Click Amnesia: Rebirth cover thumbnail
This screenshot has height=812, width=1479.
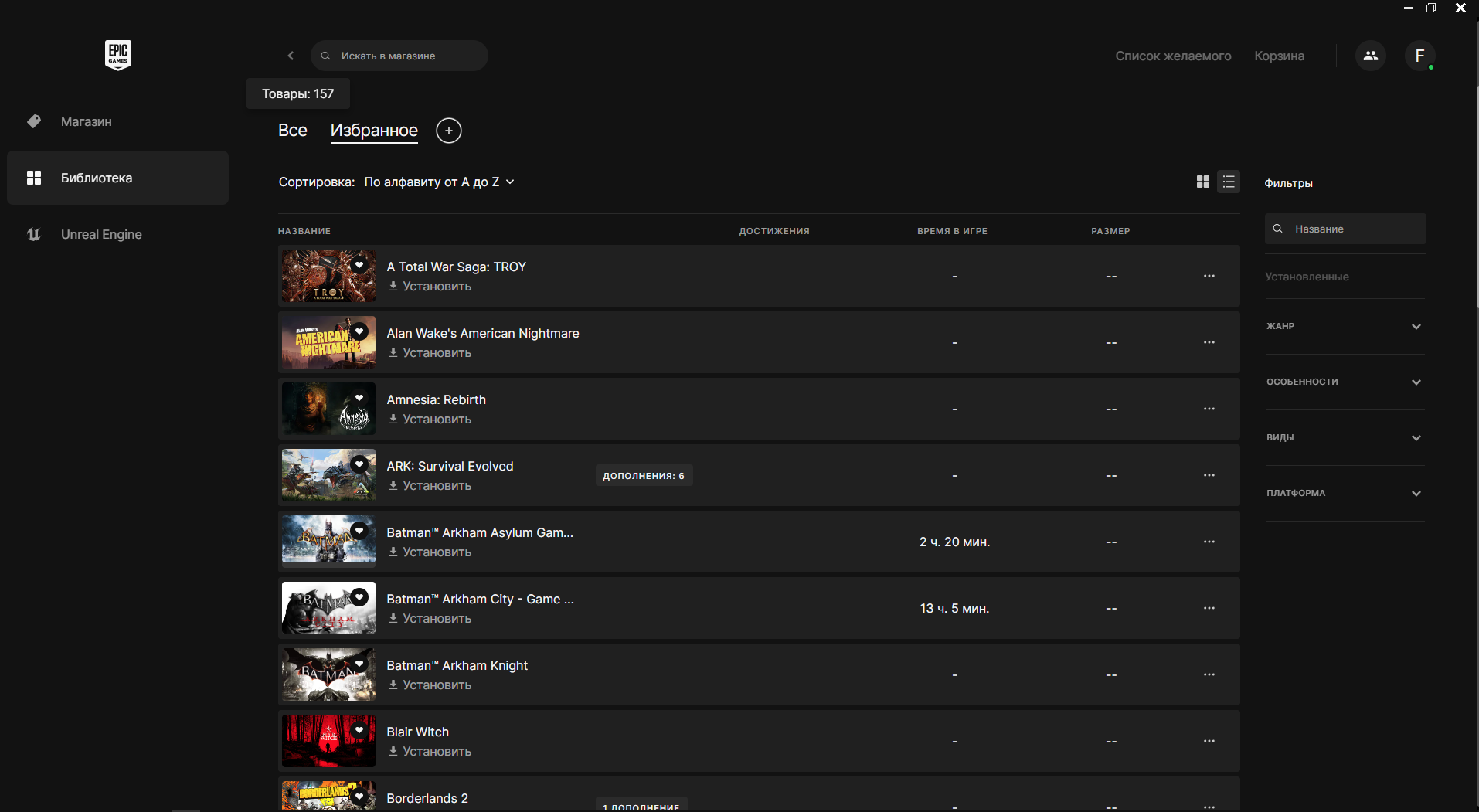pyautogui.click(x=328, y=409)
